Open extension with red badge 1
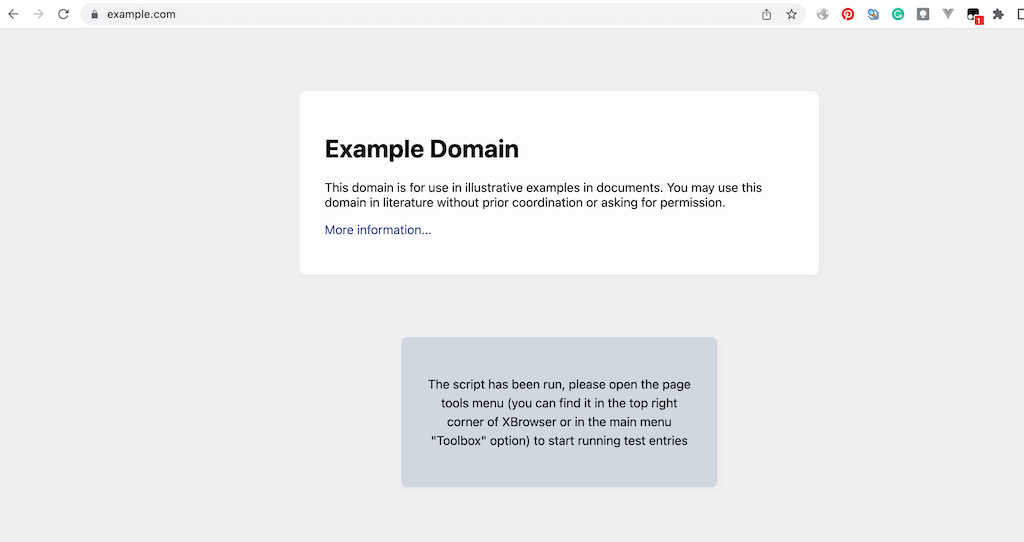This screenshot has width=1024, height=542. coord(974,15)
